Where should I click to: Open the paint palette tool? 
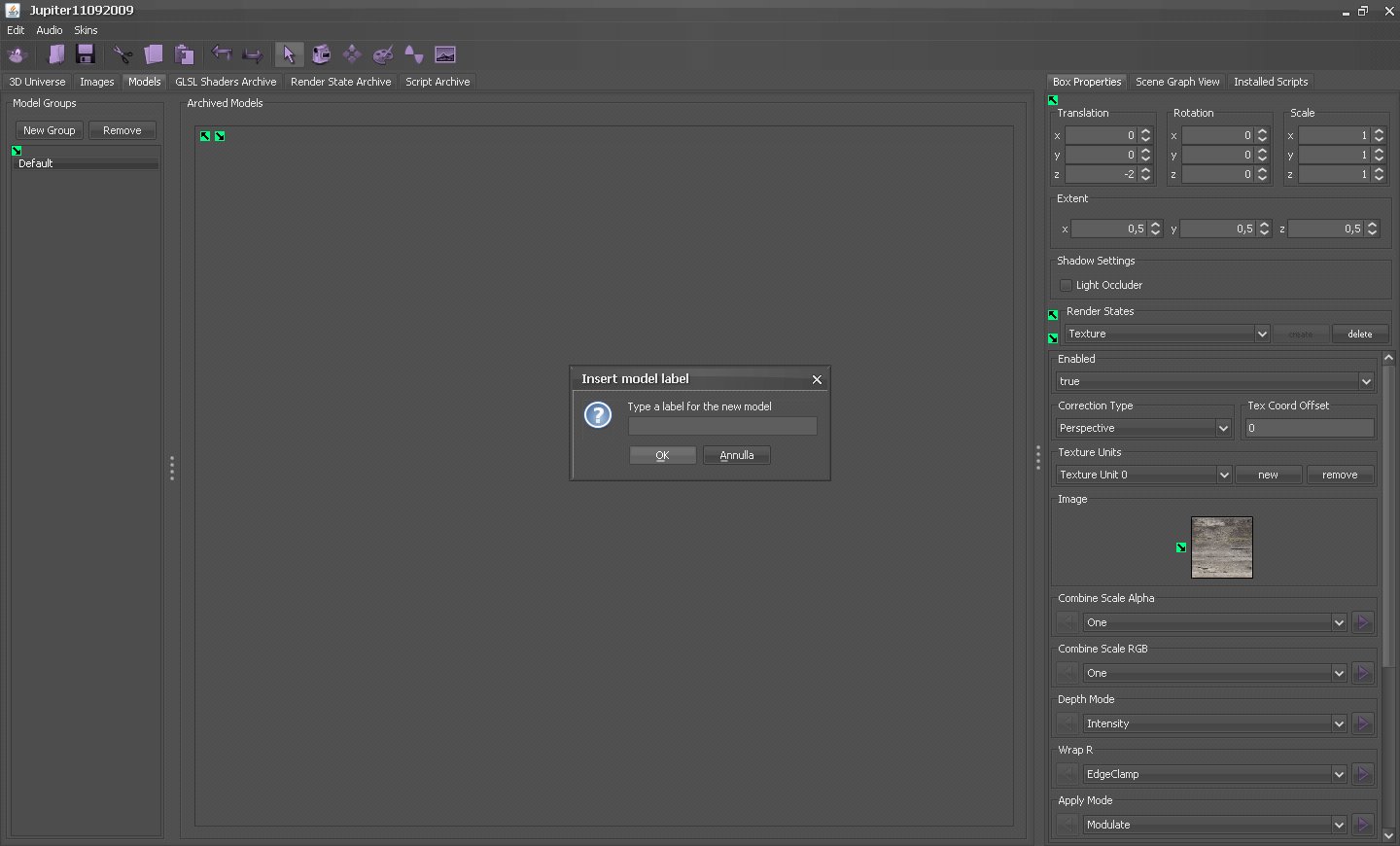tap(383, 54)
